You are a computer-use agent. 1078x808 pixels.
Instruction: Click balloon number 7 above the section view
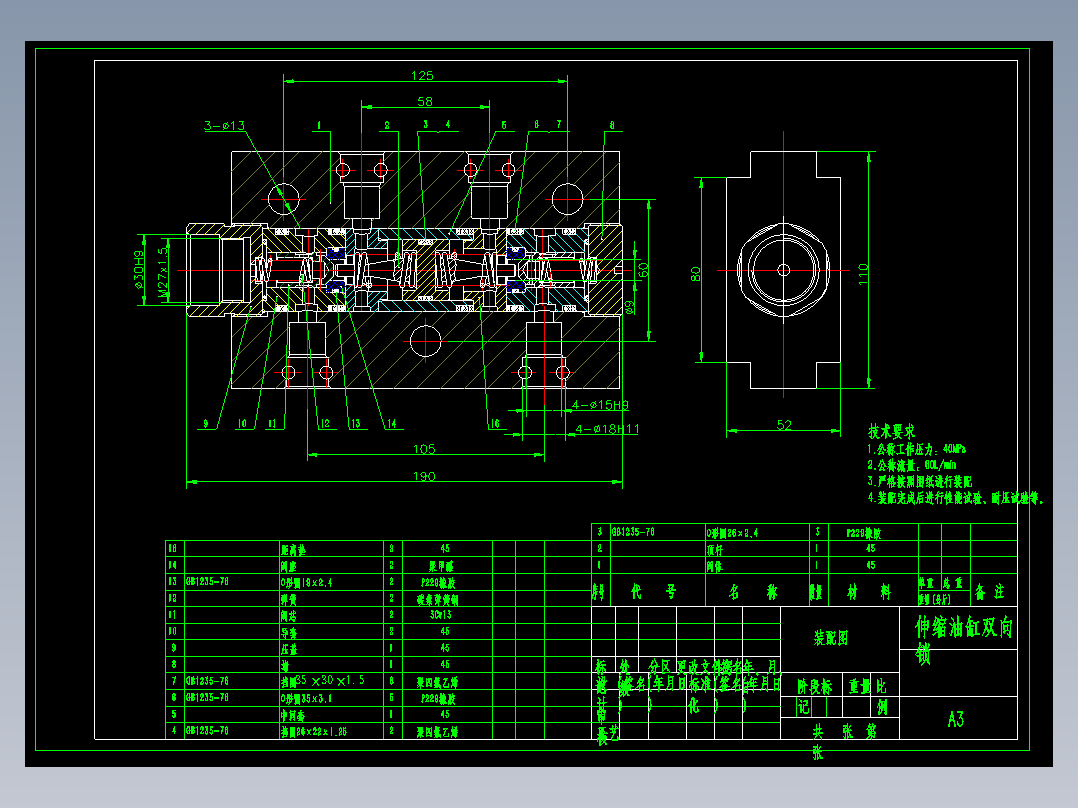click(x=559, y=124)
